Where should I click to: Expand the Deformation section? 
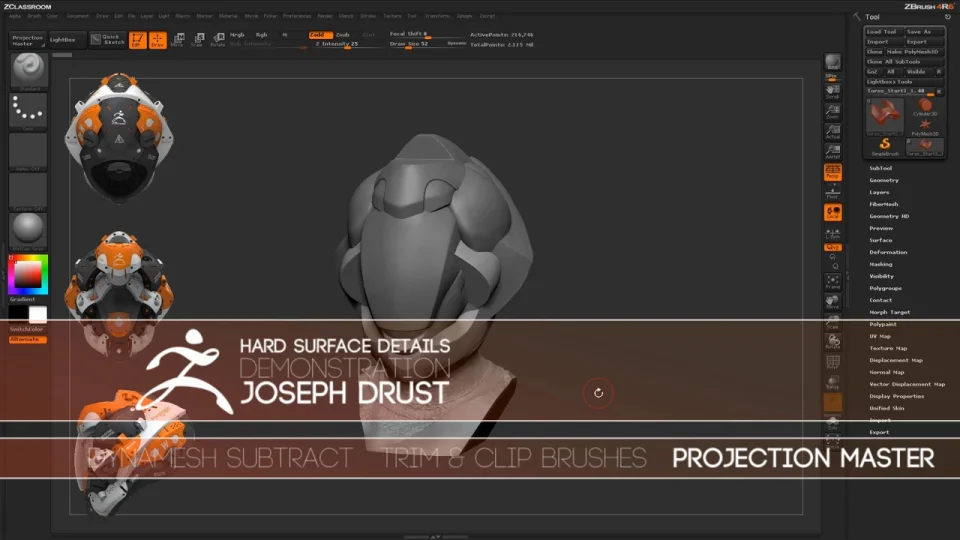coord(888,252)
